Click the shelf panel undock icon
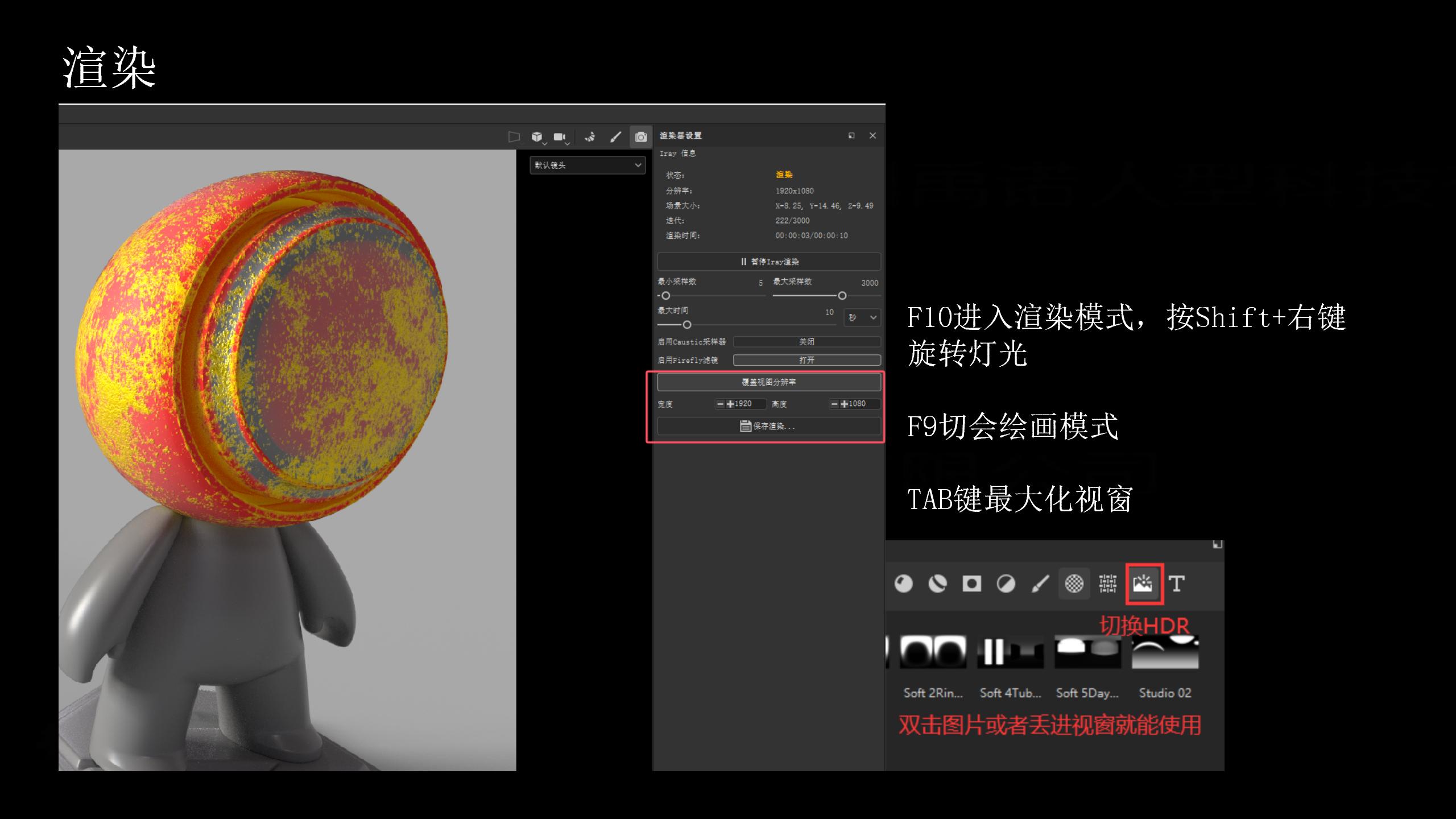 pos(1217,545)
